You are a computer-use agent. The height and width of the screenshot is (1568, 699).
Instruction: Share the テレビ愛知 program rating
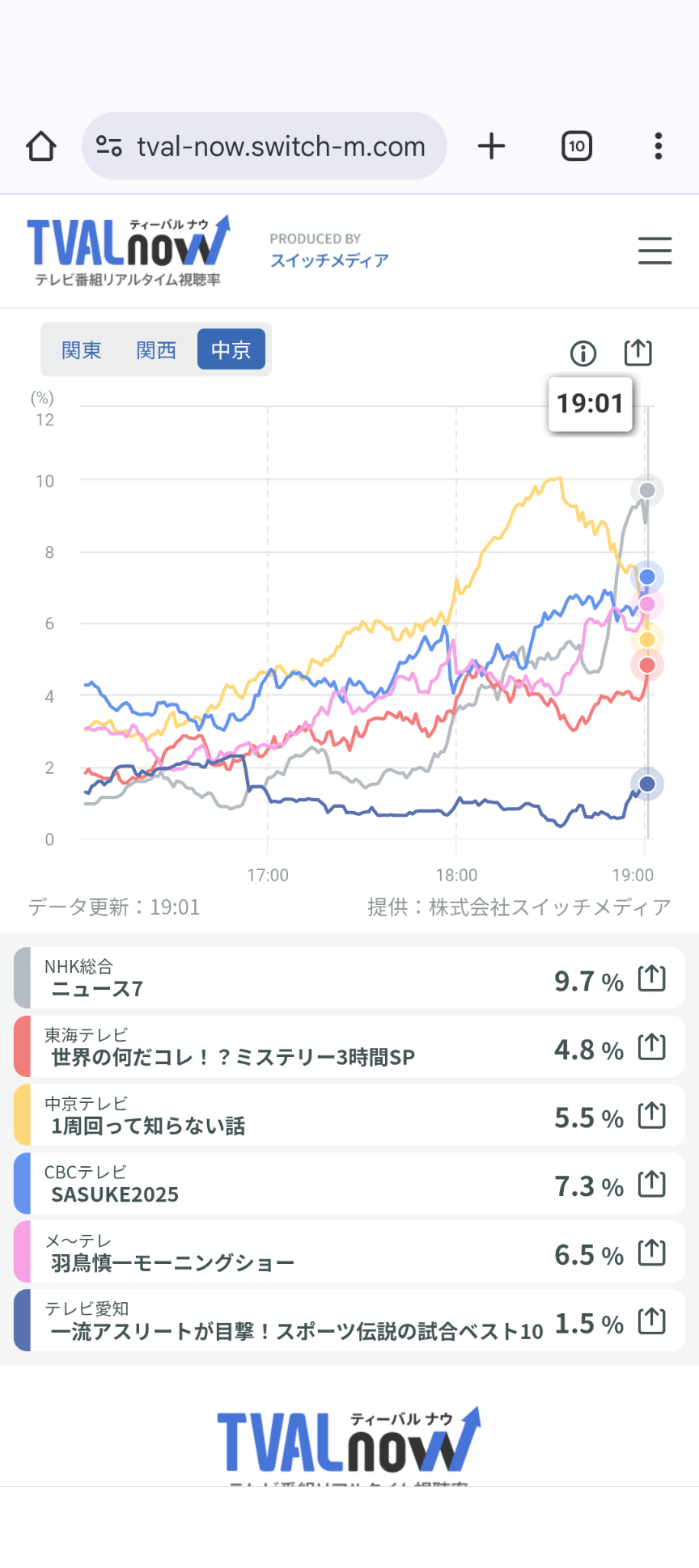[651, 1322]
